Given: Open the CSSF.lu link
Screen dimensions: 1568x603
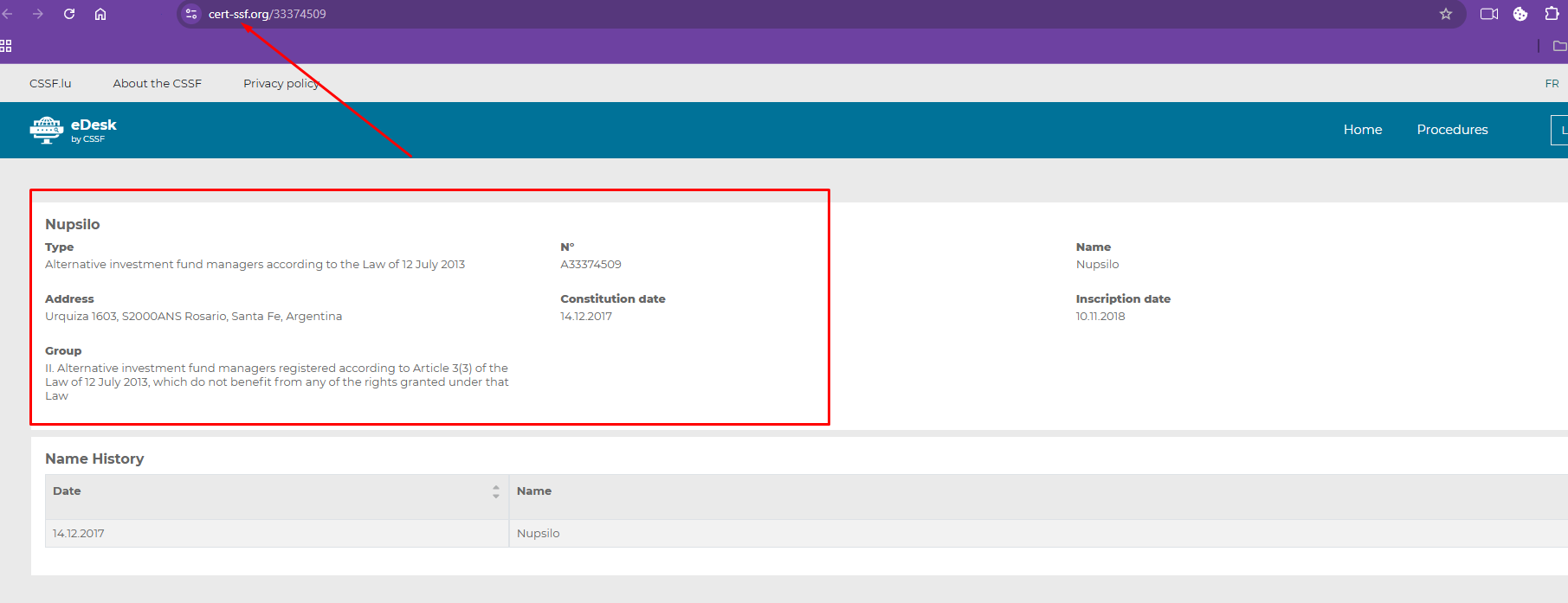Looking at the screenshot, I should [50, 84].
